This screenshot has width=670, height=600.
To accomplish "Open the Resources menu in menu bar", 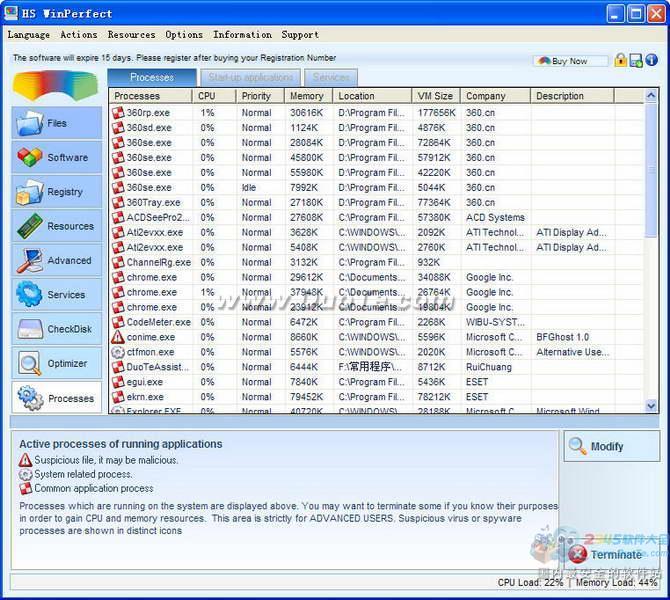I will (131, 35).
